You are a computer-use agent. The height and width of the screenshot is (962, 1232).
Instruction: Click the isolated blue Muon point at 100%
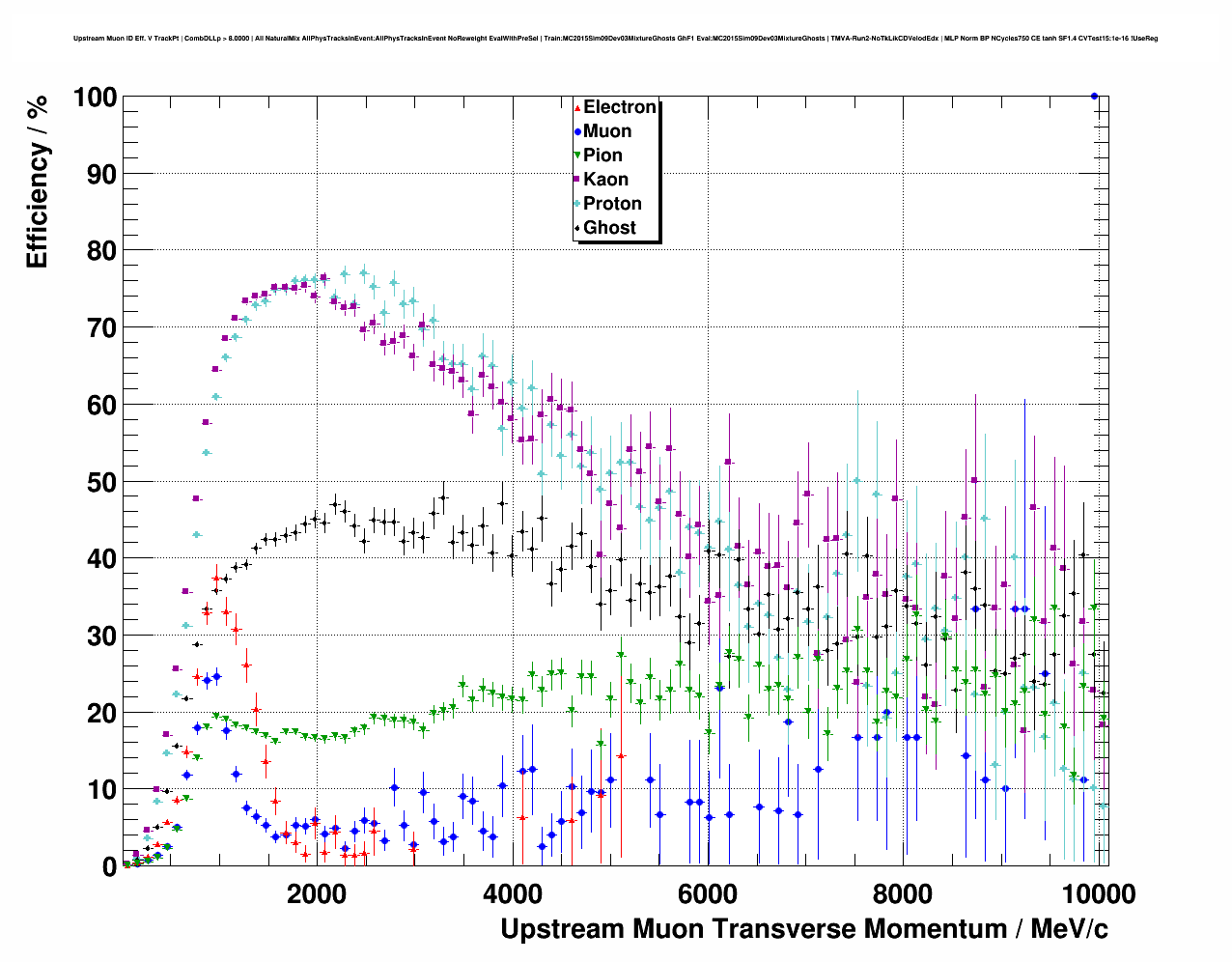point(1094,96)
